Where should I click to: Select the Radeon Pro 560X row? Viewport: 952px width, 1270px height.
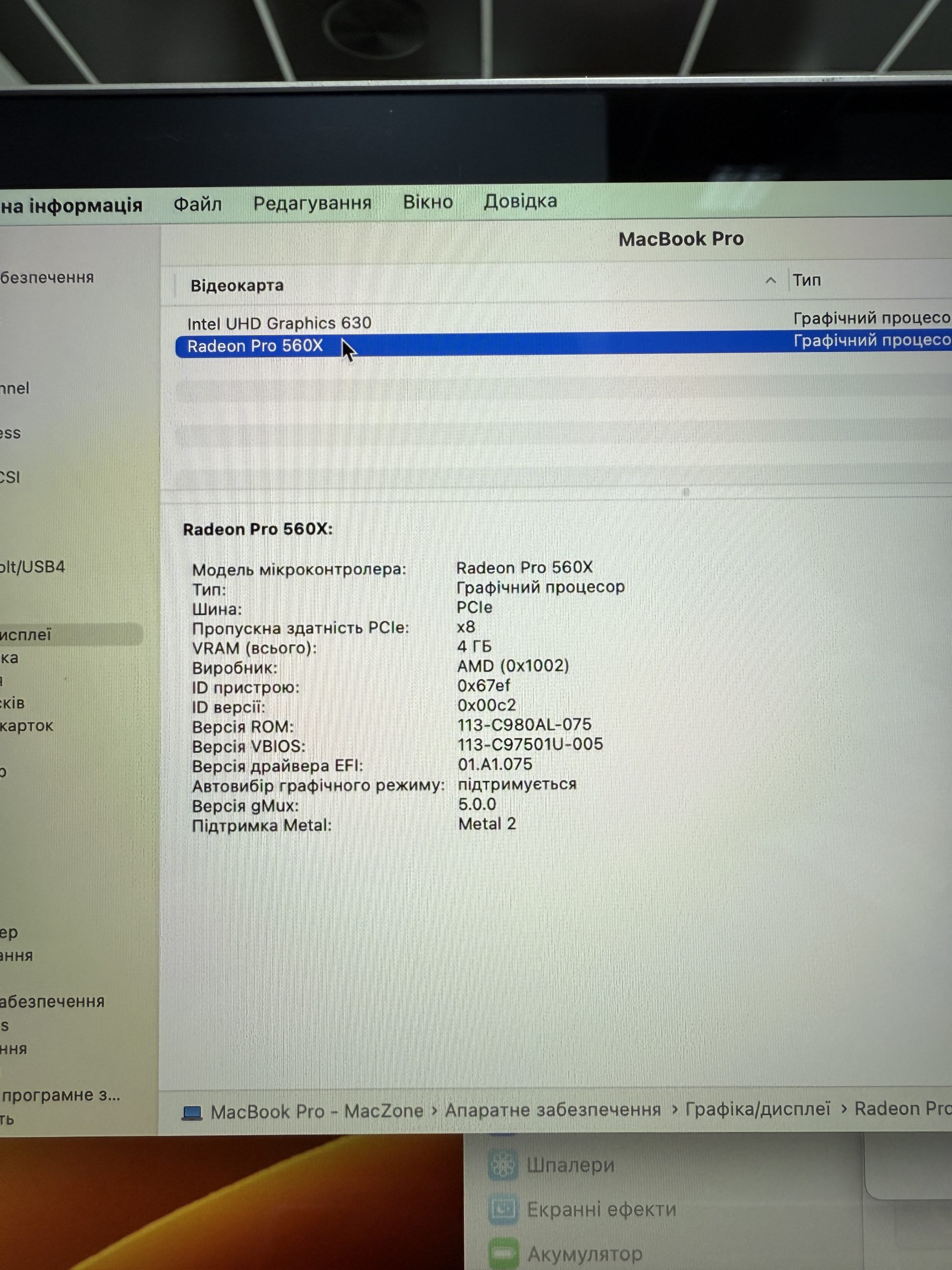[563, 344]
